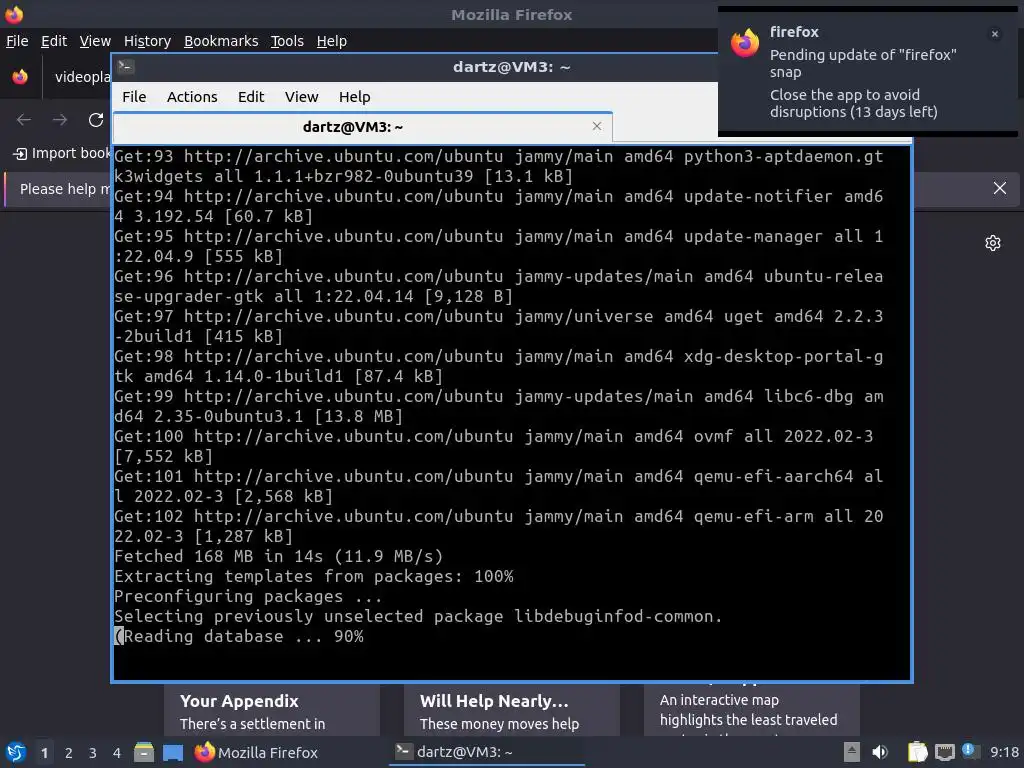The image size is (1024, 768).
Task: Open the network connection tray icon
Action: pos(944,752)
